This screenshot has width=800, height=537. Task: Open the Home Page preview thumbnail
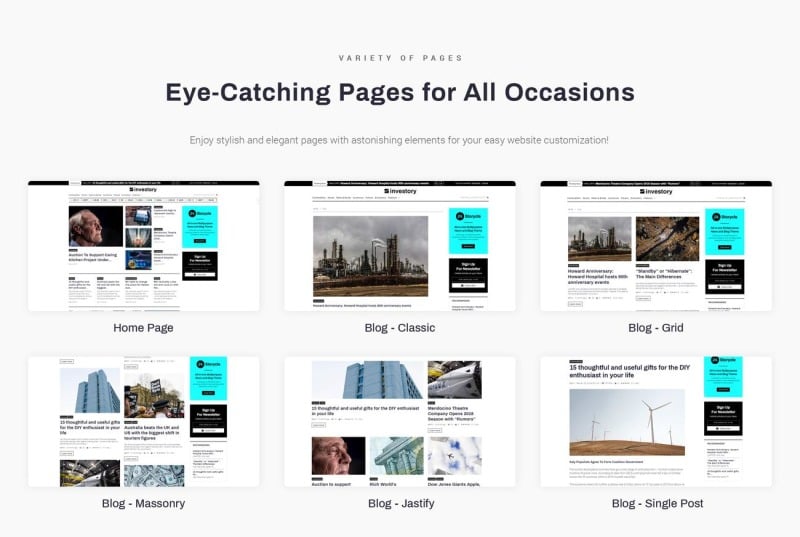pos(143,246)
